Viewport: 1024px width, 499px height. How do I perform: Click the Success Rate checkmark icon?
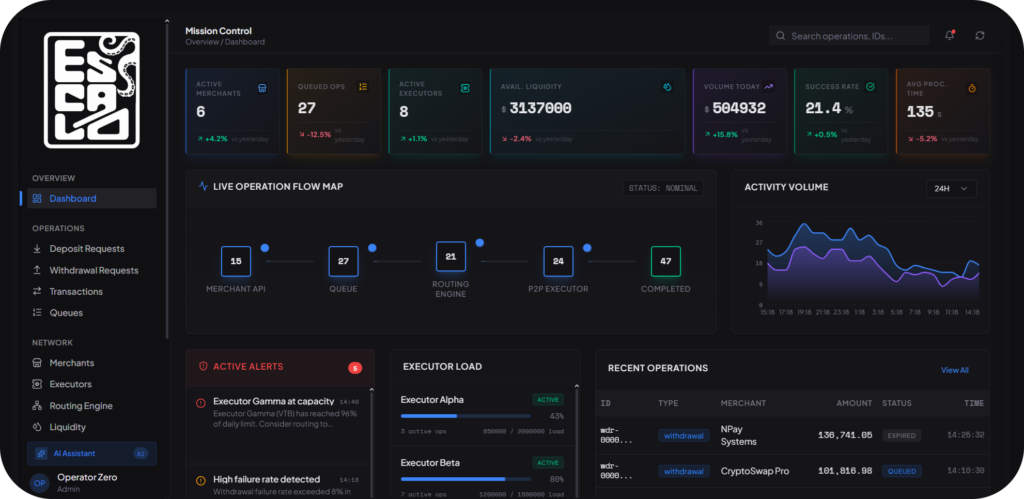(870, 86)
